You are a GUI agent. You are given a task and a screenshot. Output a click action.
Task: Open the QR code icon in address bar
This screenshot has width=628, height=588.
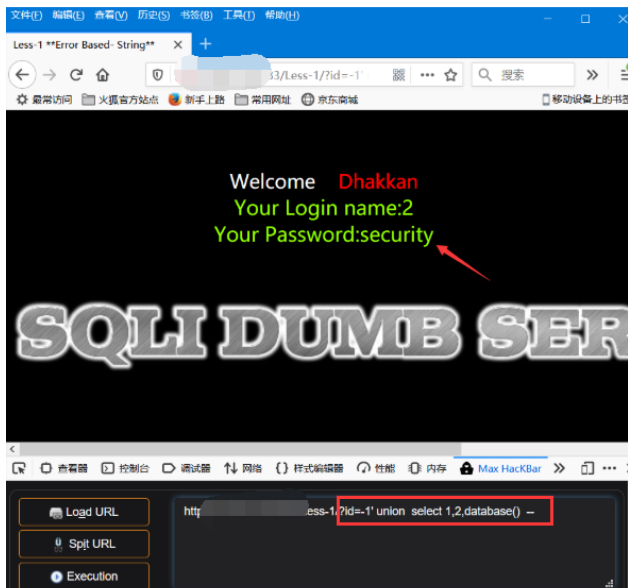point(399,75)
